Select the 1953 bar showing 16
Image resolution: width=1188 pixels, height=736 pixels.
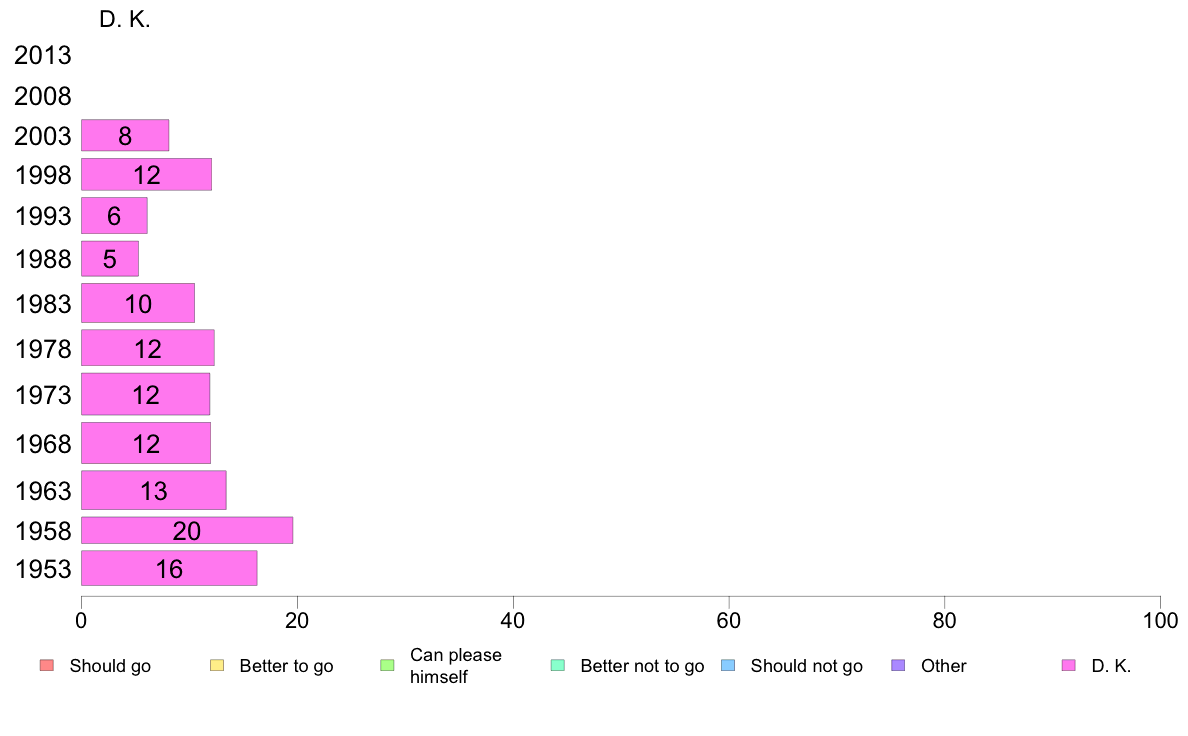point(169,568)
